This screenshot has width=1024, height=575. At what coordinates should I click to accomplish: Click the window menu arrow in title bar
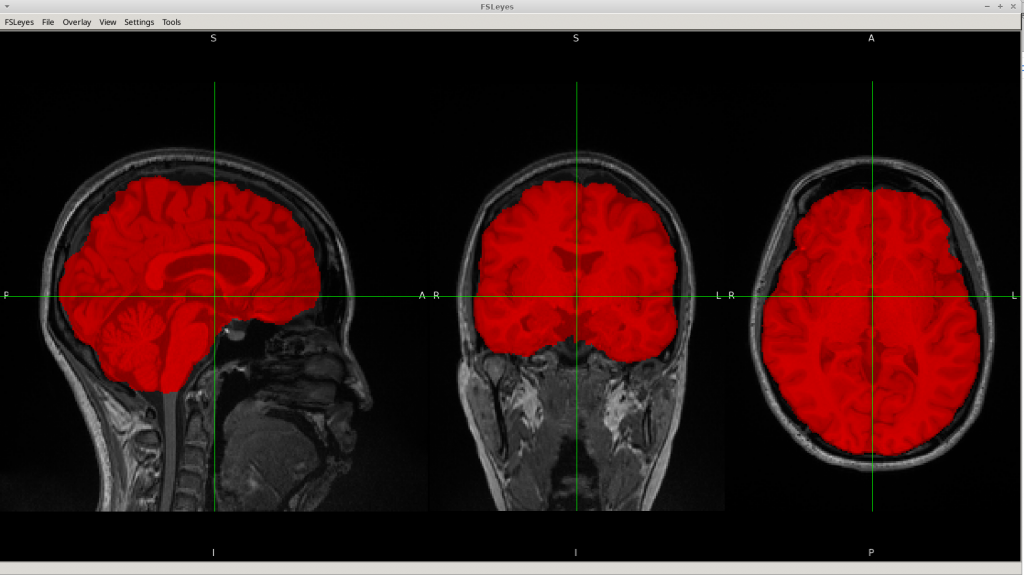pyautogui.click(x=7, y=6)
